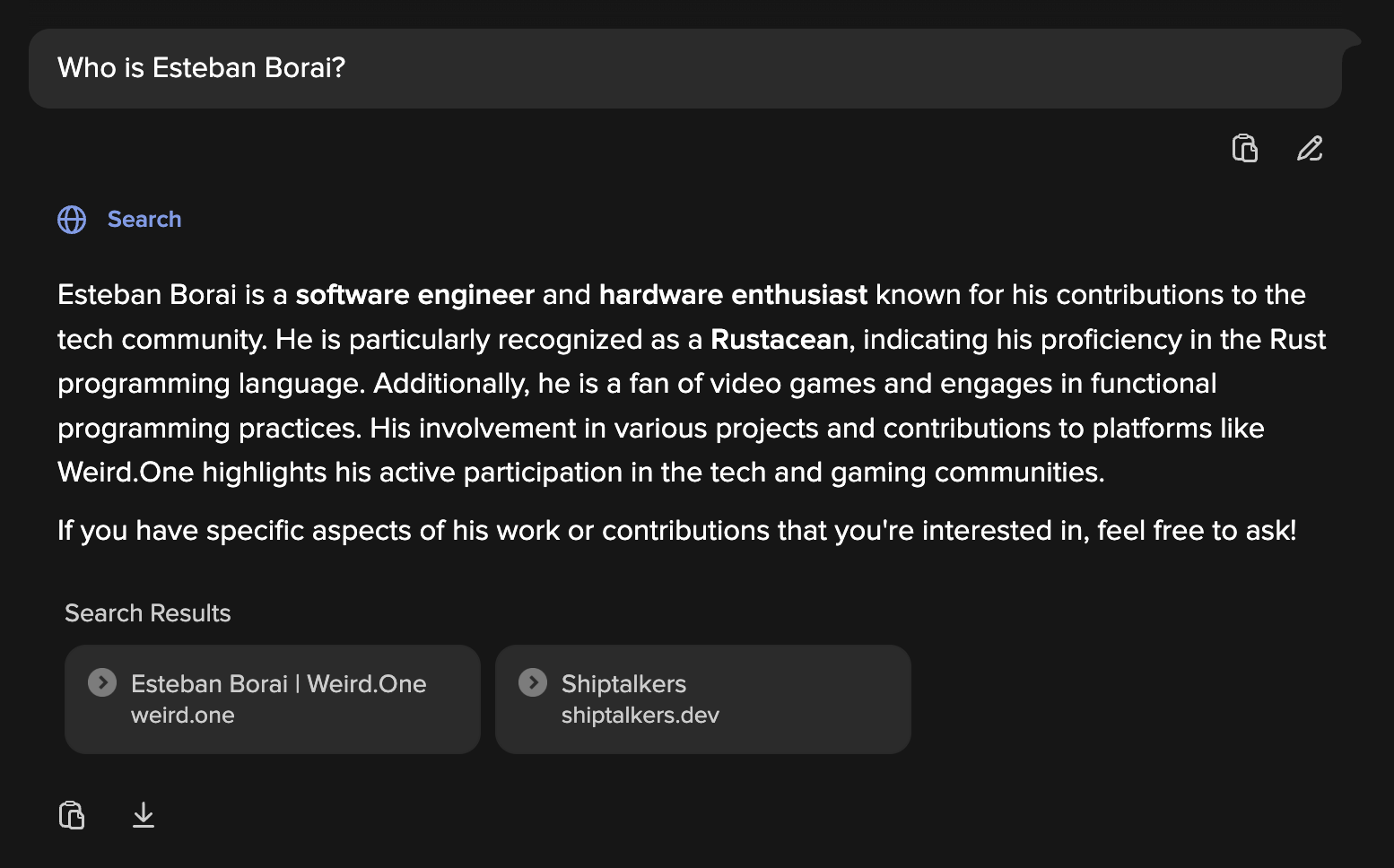
Task: Copy the user question message
Action: click(x=1245, y=148)
